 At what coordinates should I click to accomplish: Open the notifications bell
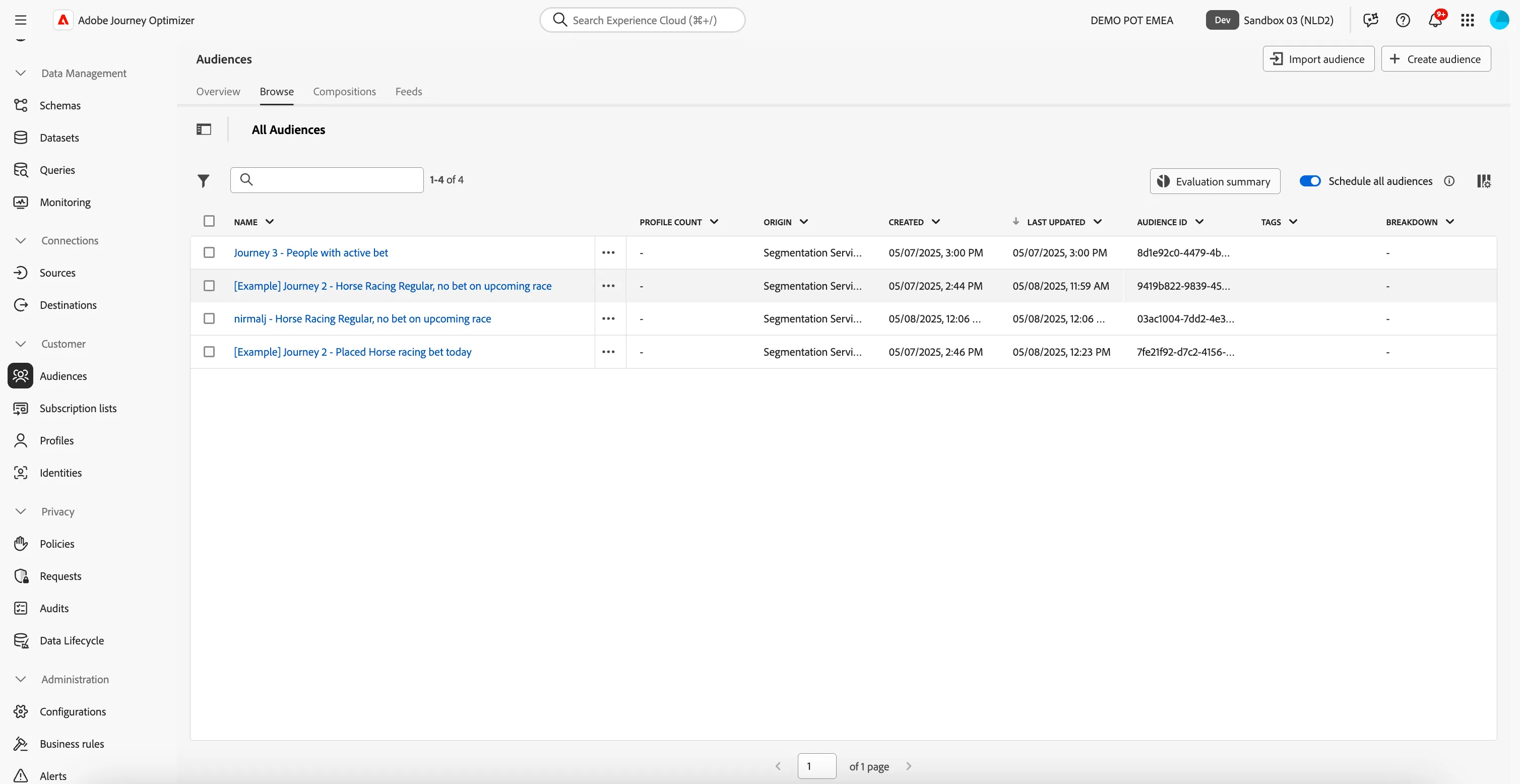click(x=1435, y=20)
